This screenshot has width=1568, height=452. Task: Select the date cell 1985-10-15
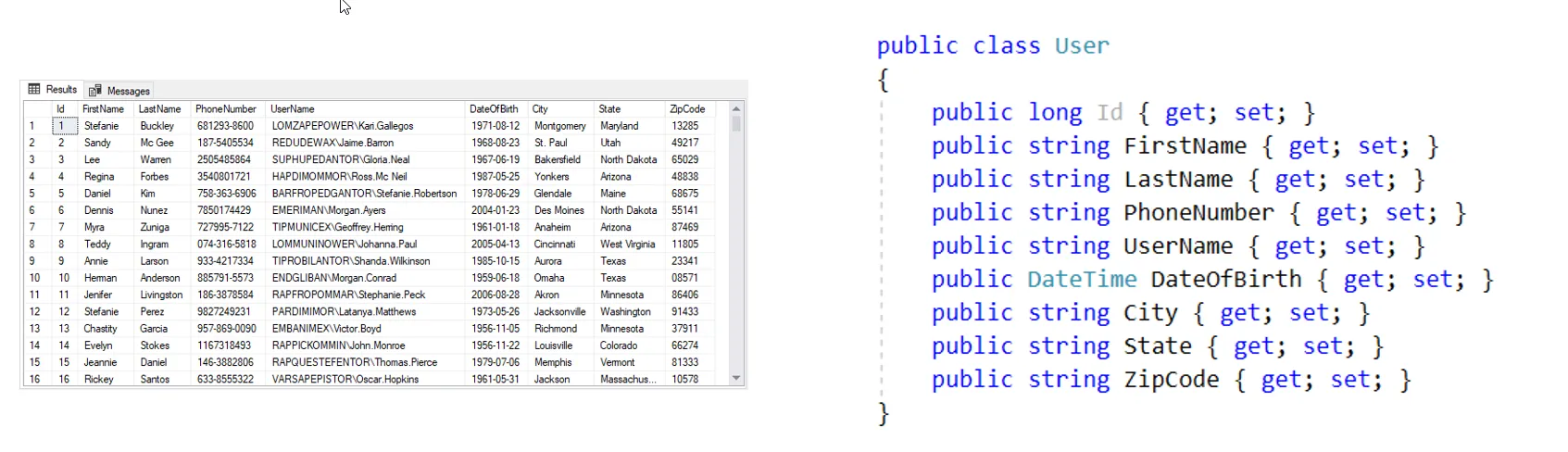pyautogui.click(x=497, y=261)
